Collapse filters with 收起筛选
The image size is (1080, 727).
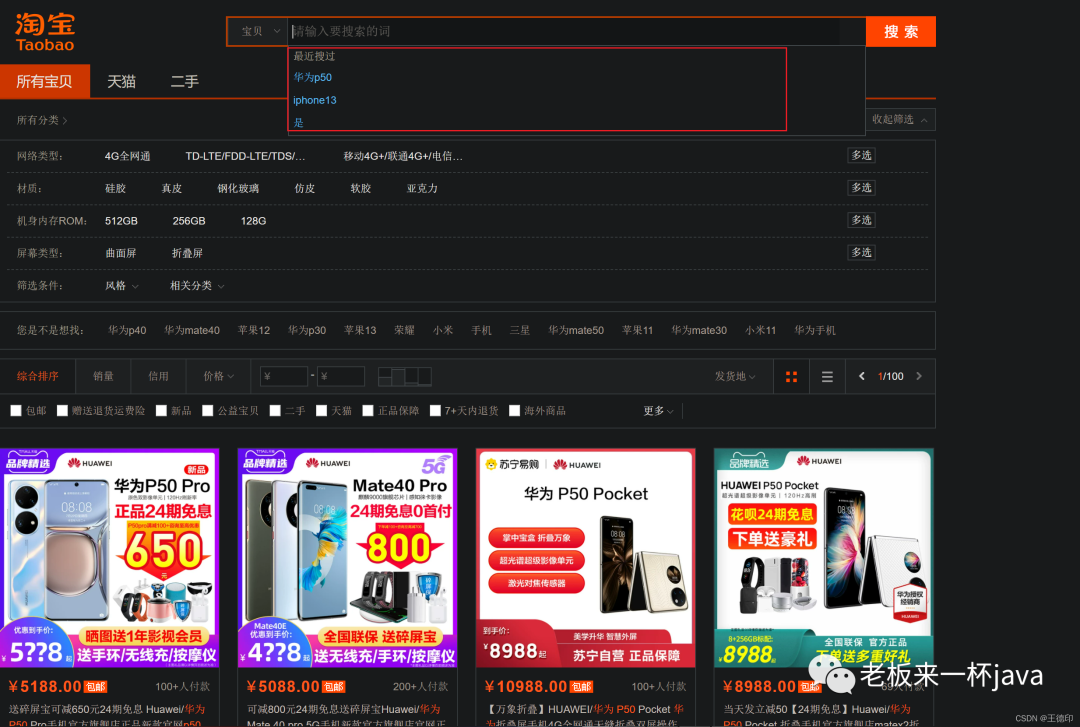click(900, 120)
